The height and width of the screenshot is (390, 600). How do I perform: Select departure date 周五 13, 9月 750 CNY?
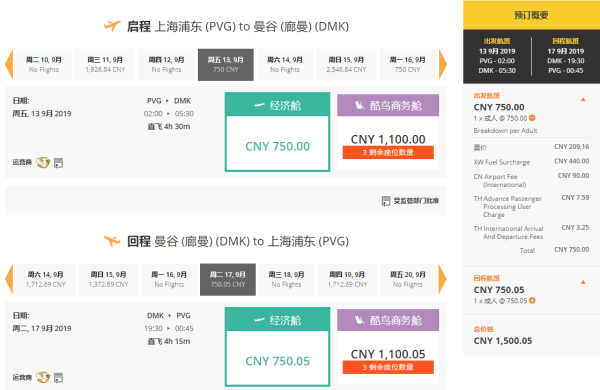click(226, 65)
